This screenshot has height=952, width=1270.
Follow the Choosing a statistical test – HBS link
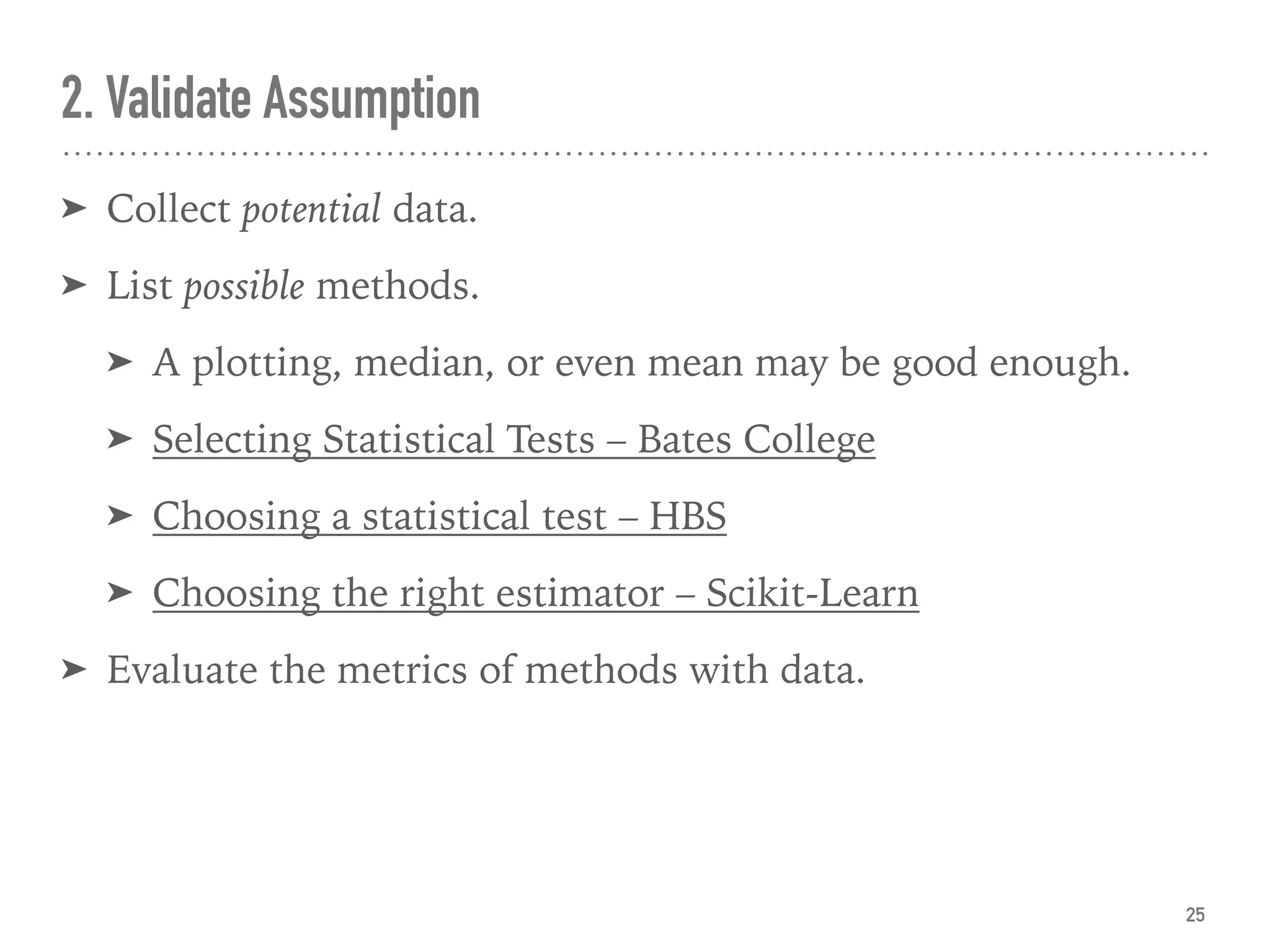pos(439,516)
